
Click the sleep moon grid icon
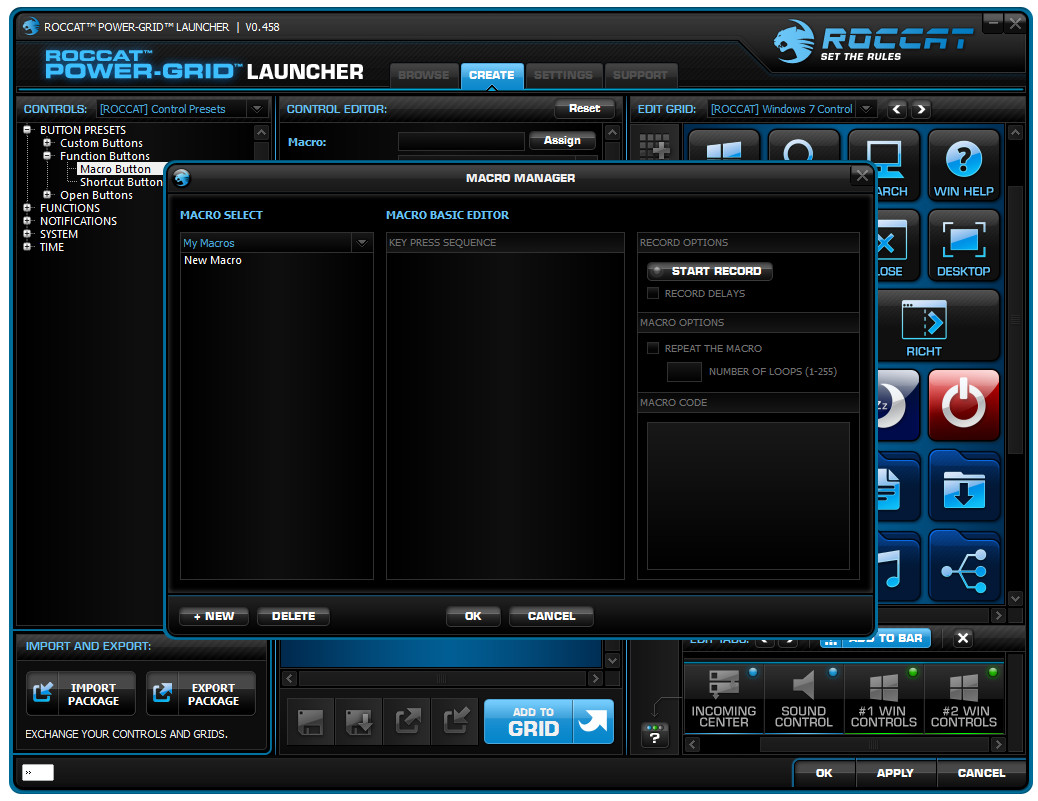[898, 405]
